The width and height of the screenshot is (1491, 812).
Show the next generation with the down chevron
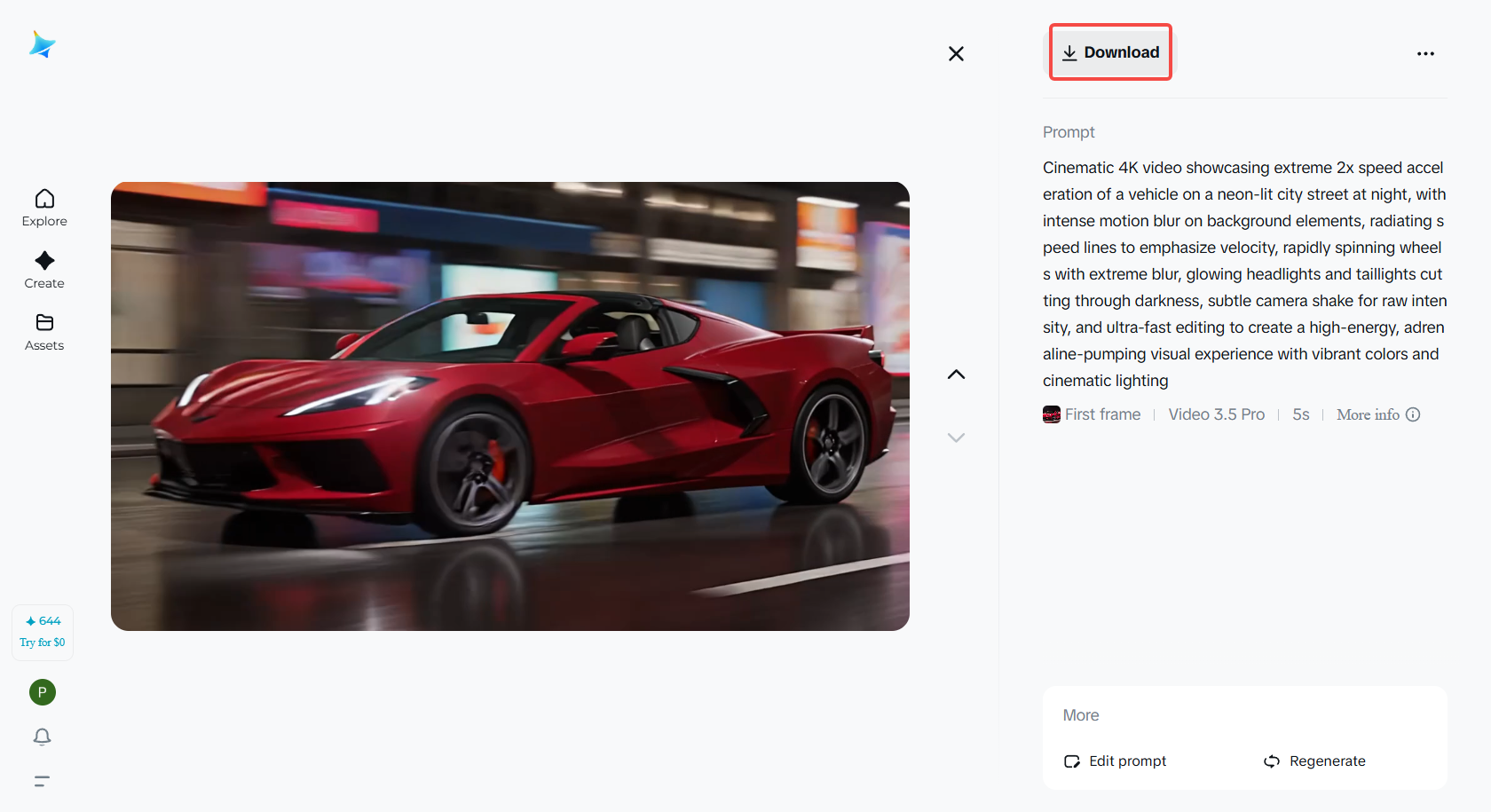pos(956,437)
